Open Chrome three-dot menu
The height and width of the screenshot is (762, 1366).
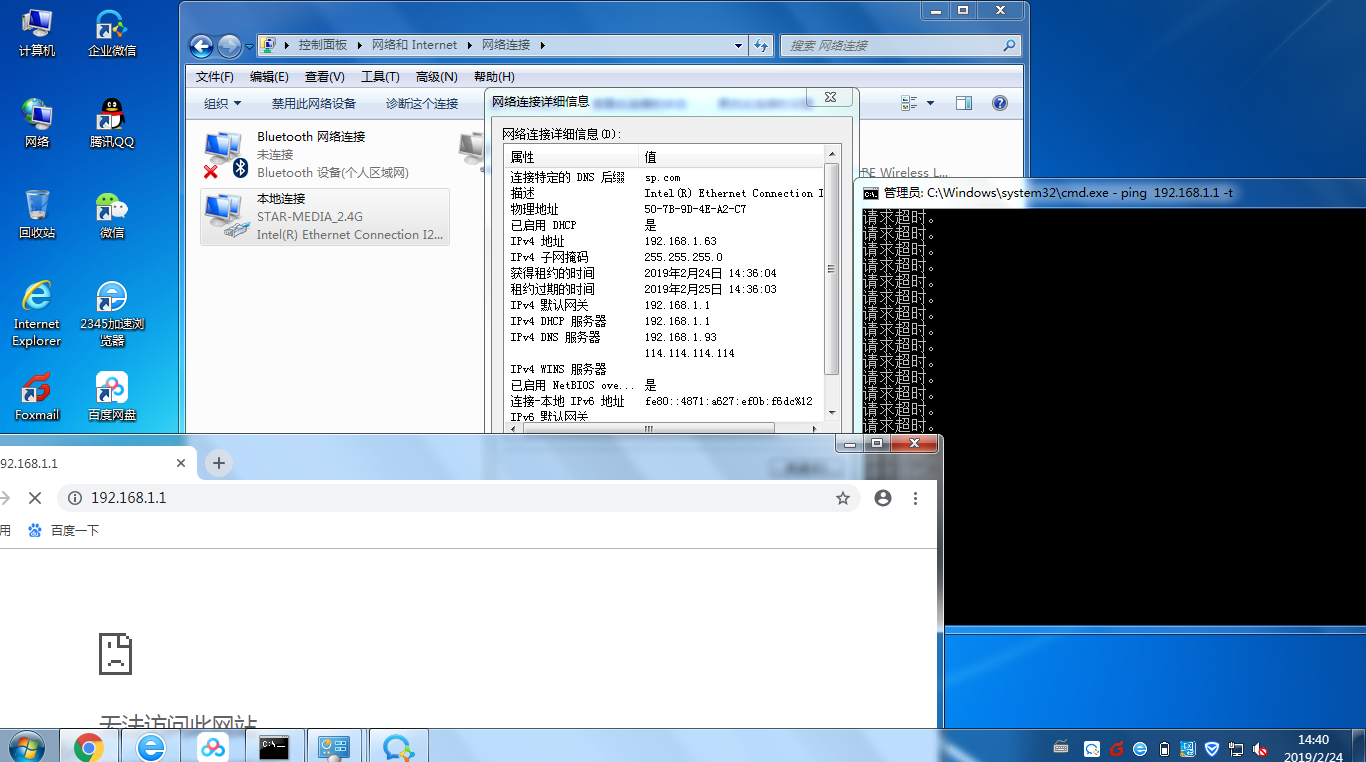point(915,498)
